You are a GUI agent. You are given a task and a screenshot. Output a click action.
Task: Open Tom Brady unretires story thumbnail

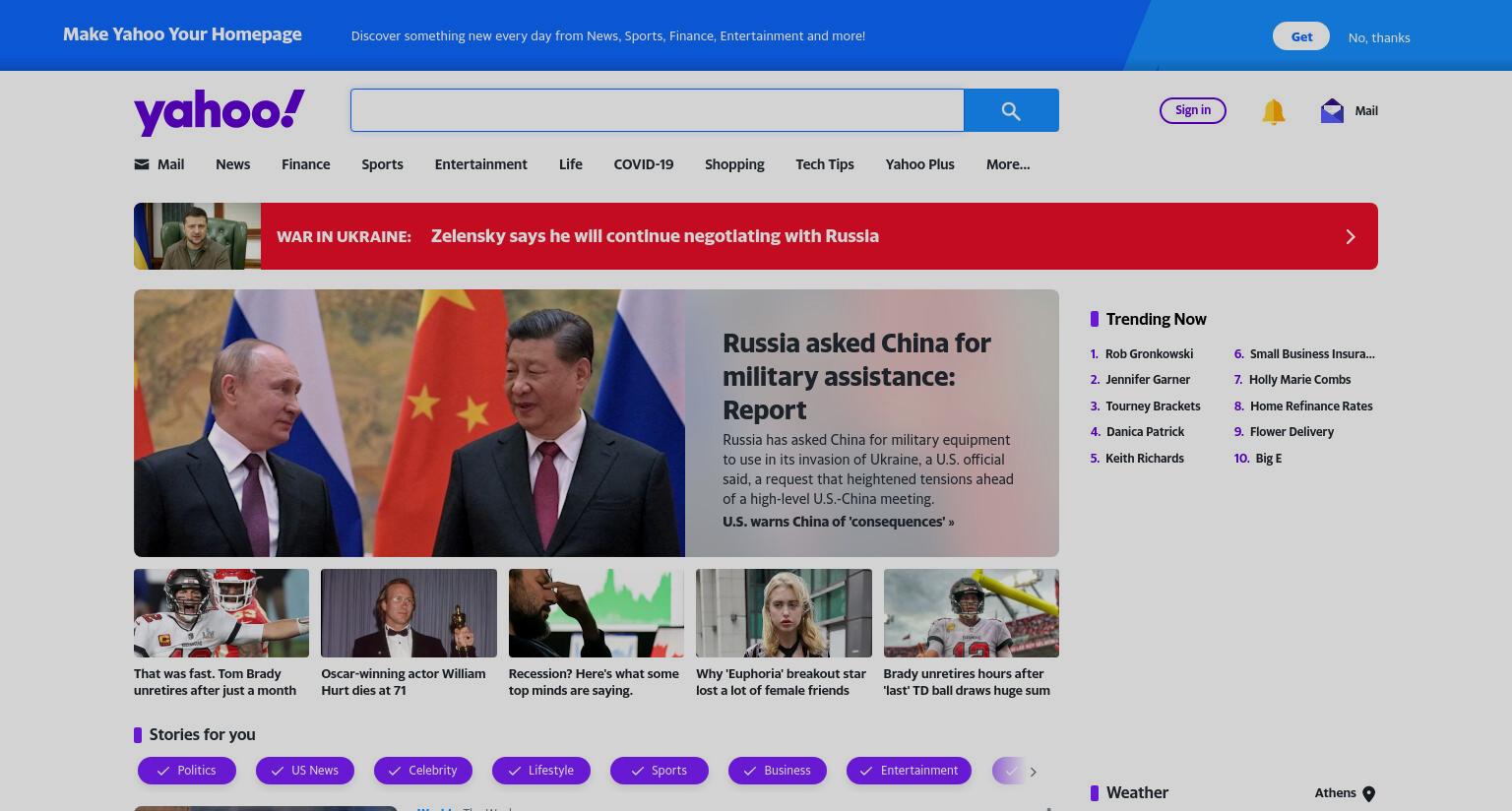(221, 613)
